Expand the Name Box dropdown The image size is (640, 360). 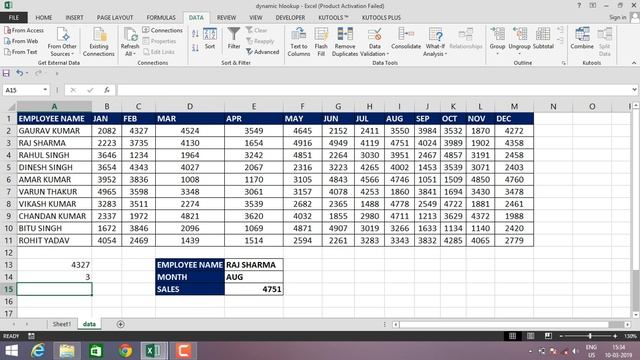pyautogui.click(x=45, y=90)
